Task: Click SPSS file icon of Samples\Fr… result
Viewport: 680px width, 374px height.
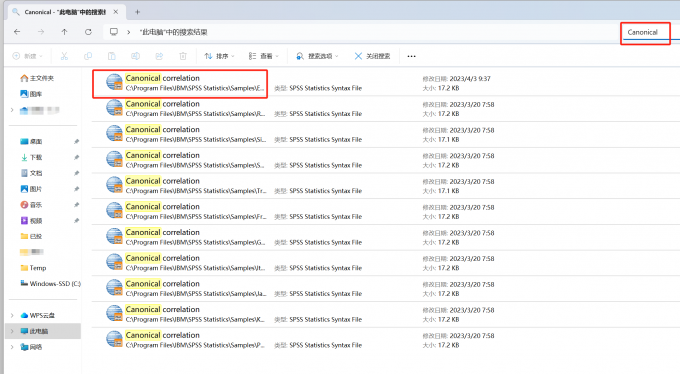Action: pyautogui.click(x=114, y=211)
